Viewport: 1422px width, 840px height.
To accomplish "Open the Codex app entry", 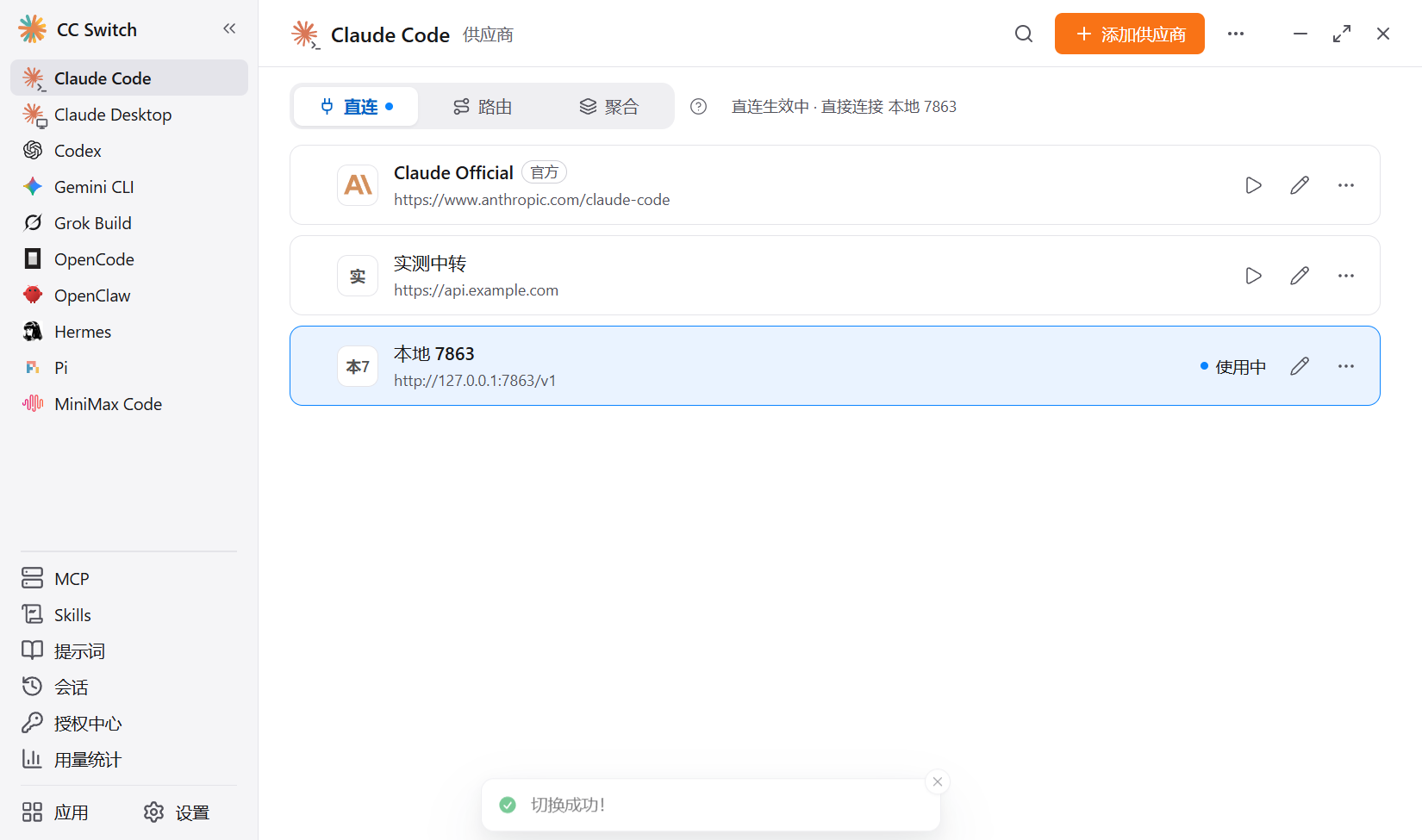I will click(129, 151).
